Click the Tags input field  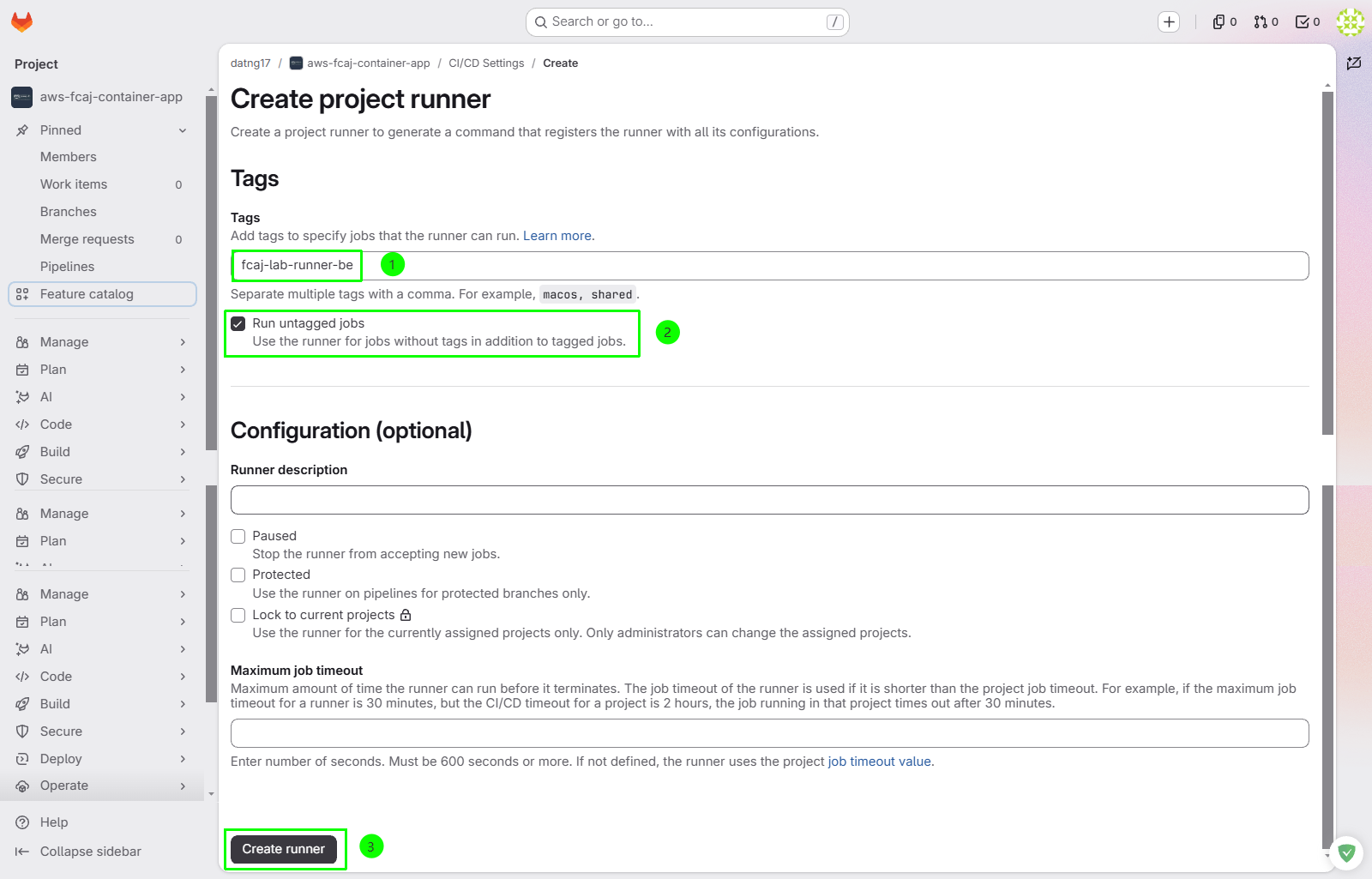coord(769,266)
